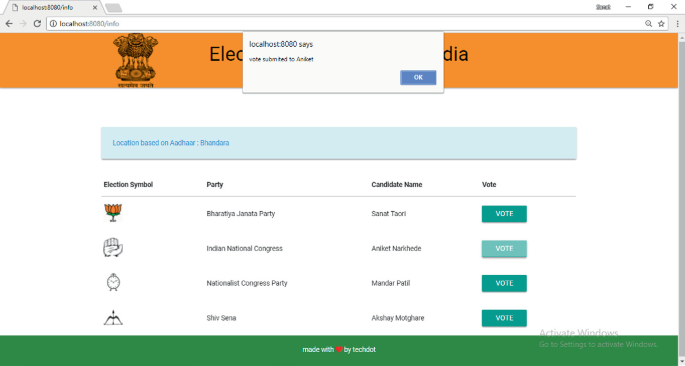Click the Shiv Sena bow and arrow symbol

[x=113, y=318]
